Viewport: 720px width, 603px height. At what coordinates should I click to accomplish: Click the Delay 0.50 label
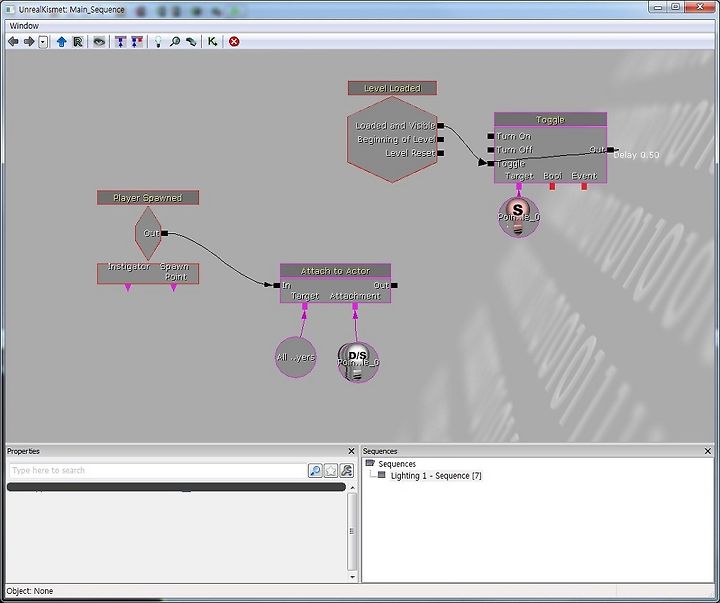click(636, 155)
